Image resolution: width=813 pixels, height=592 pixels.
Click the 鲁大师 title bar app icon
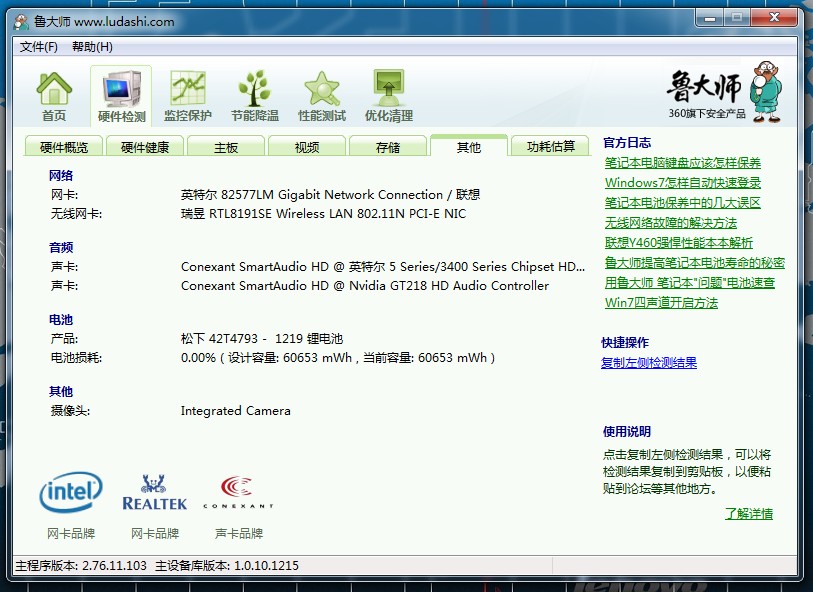click(x=21, y=22)
